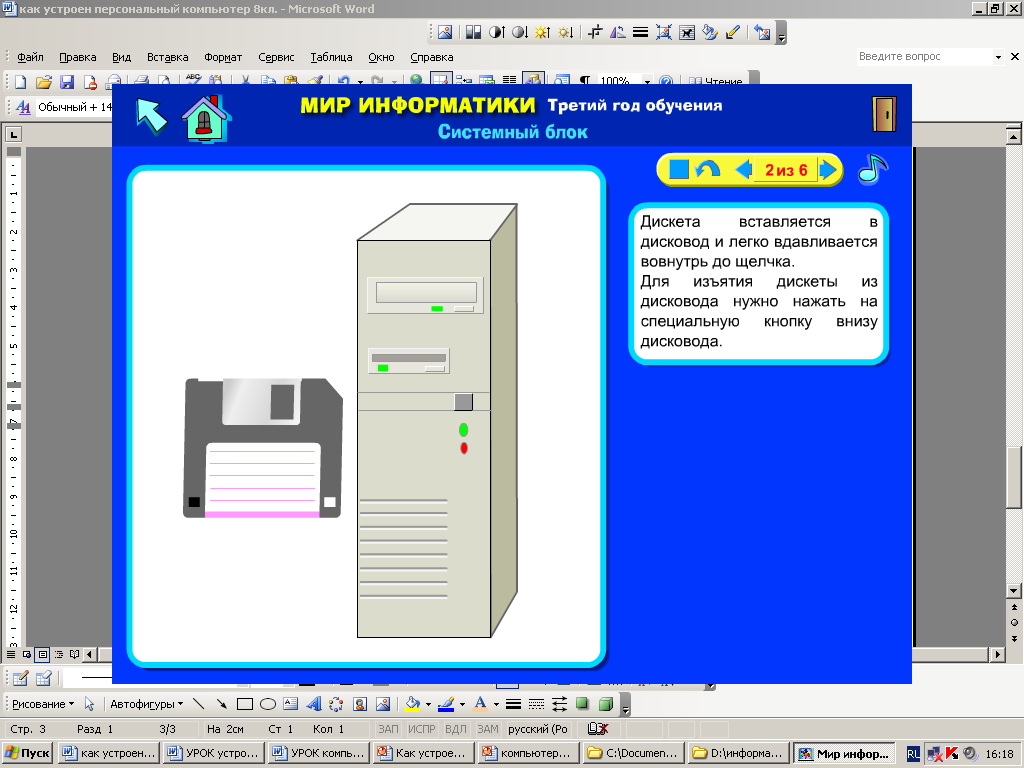Switch to the D:\информа... folder in the taskbar
The height and width of the screenshot is (768, 1024).
[x=739, y=753]
